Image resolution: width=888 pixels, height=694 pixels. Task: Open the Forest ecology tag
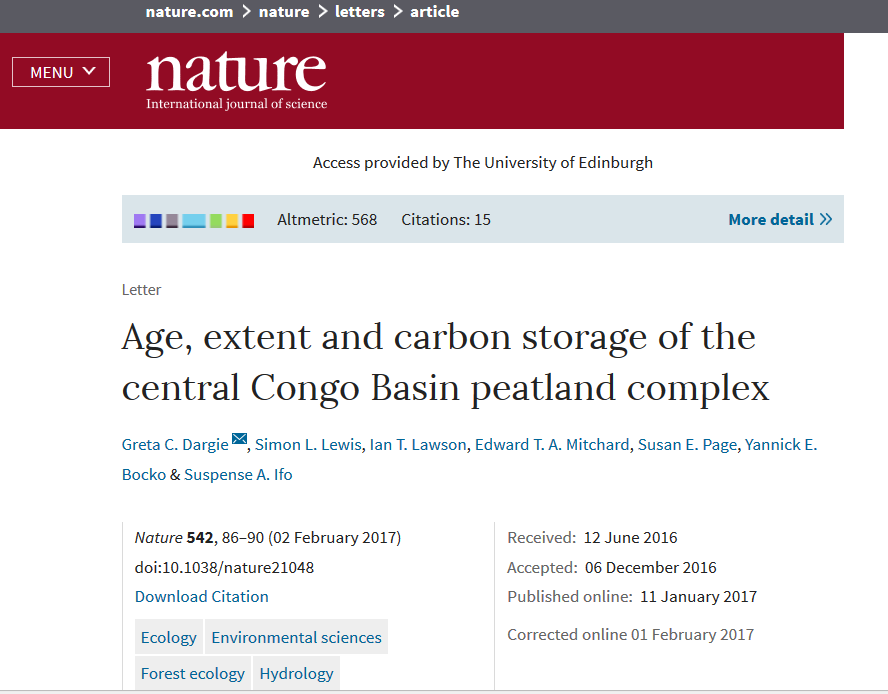point(193,674)
